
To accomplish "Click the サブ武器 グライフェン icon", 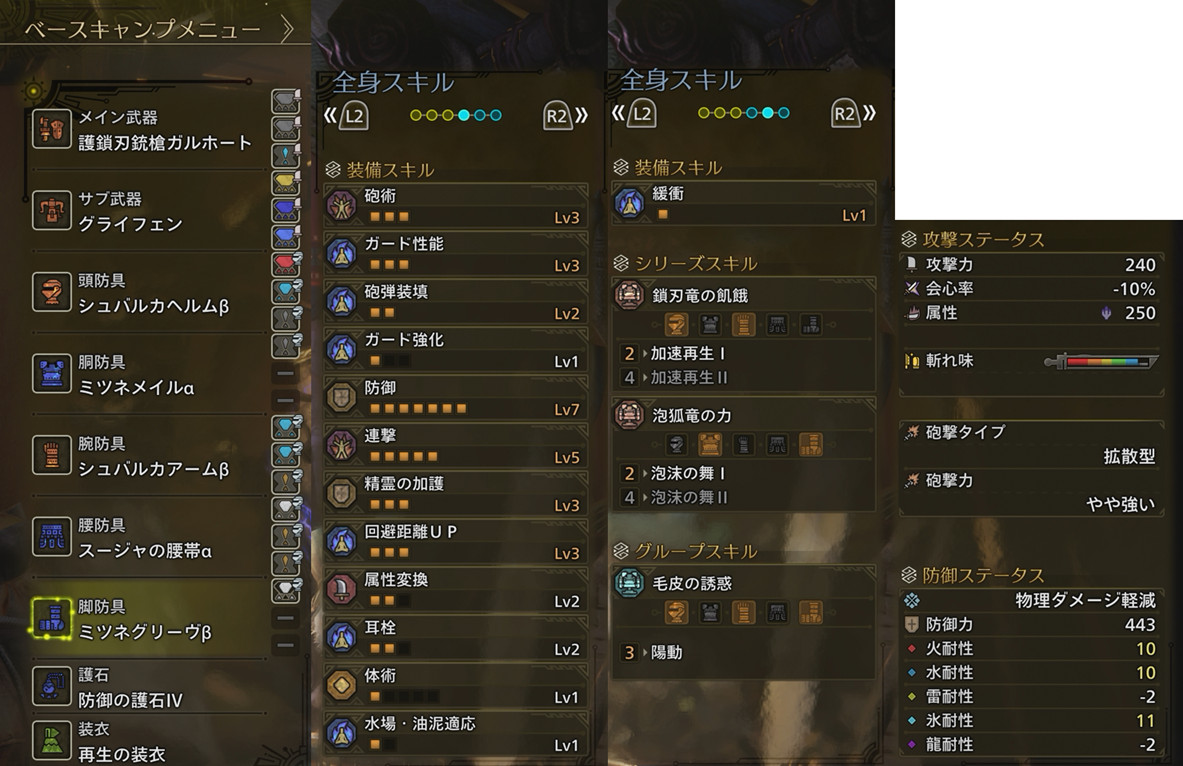I will pos(51,210).
